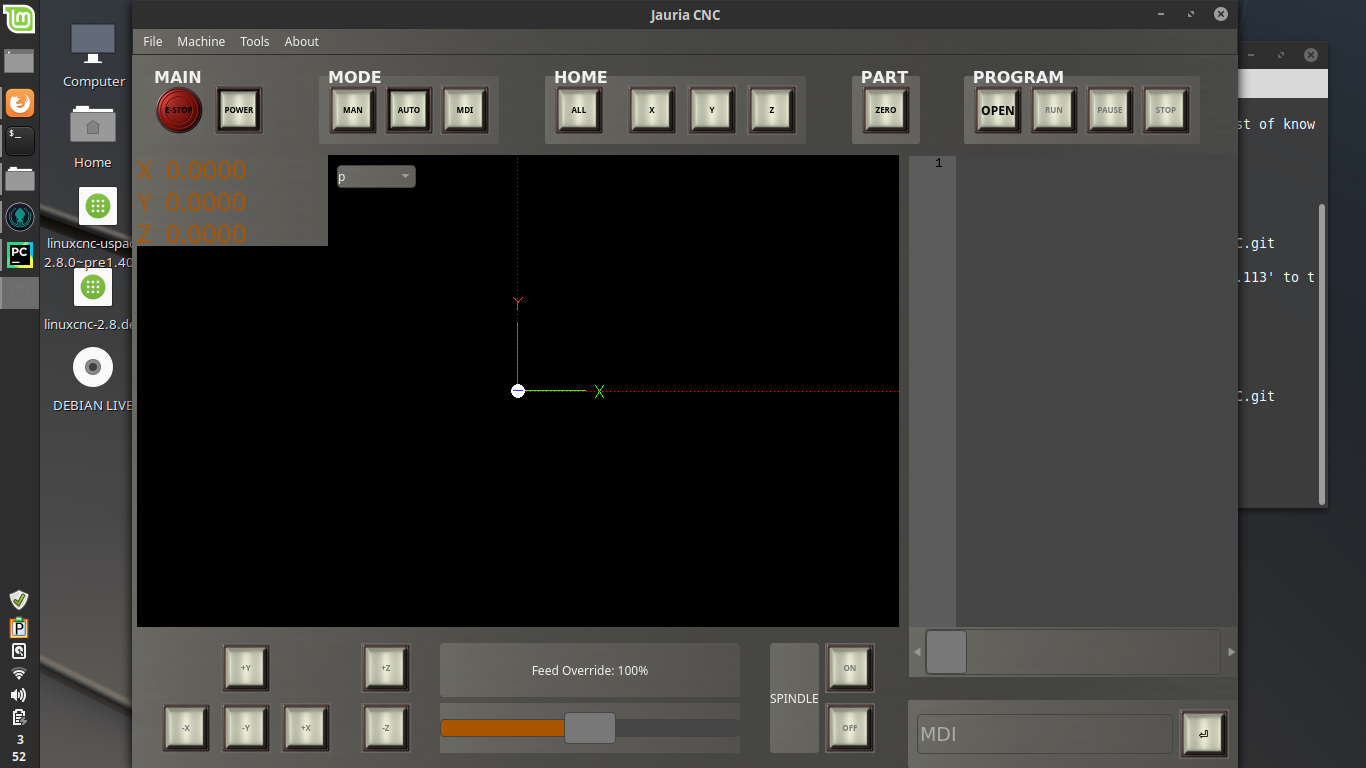The width and height of the screenshot is (1366, 768).
Task: Jog -X axis button
Action: [186, 728]
